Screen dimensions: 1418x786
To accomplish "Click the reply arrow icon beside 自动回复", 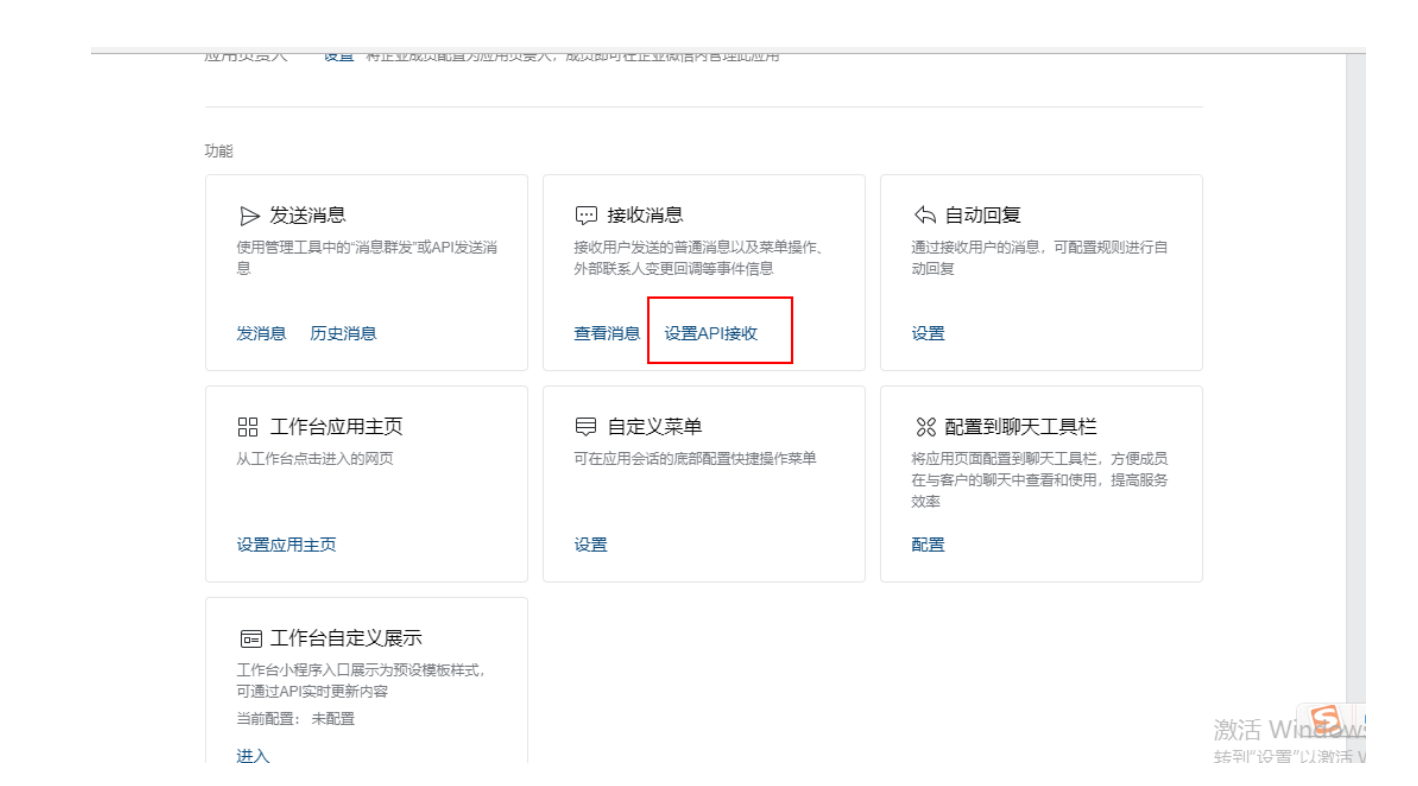I will 925,216.
